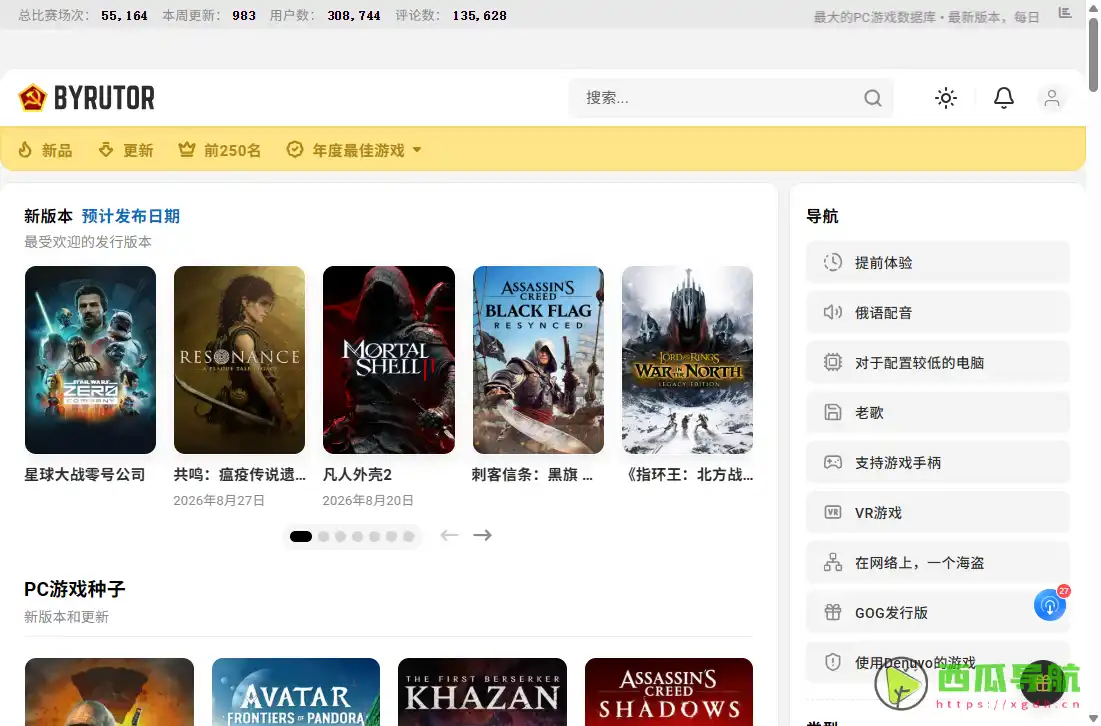Open the 预计发布日期 link
1101x726 pixels.
[x=131, y=216]
